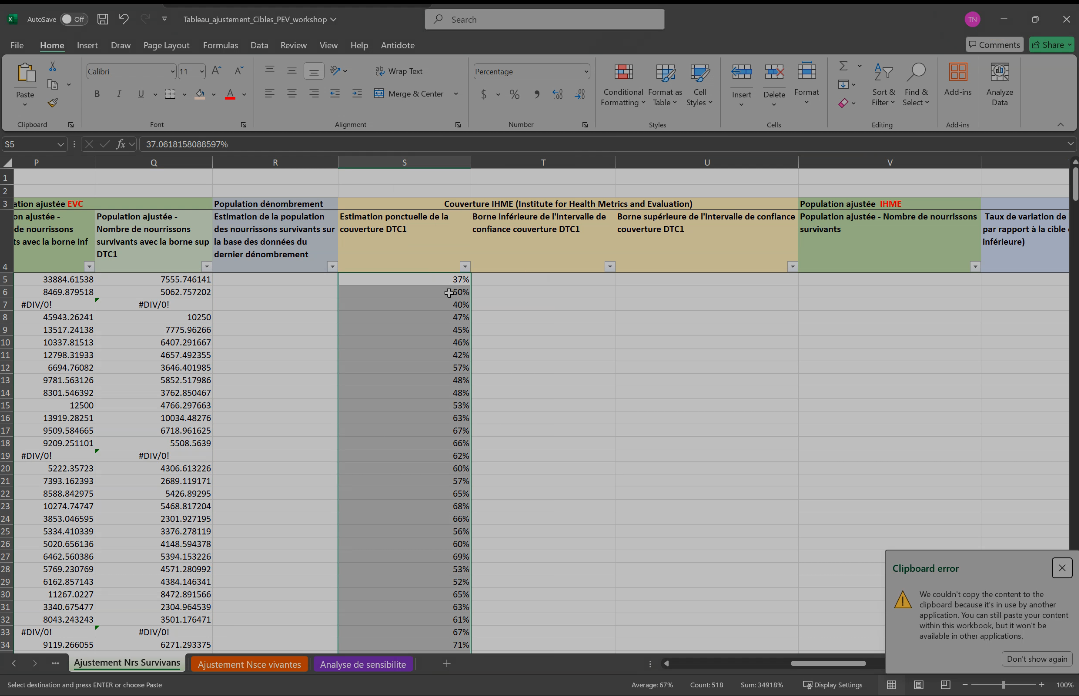Image resolution: width=1079 pixels, height=696 pixels.
Task: Open Conditional Formatting in the ribbon
Action: [x=622, y=84]
